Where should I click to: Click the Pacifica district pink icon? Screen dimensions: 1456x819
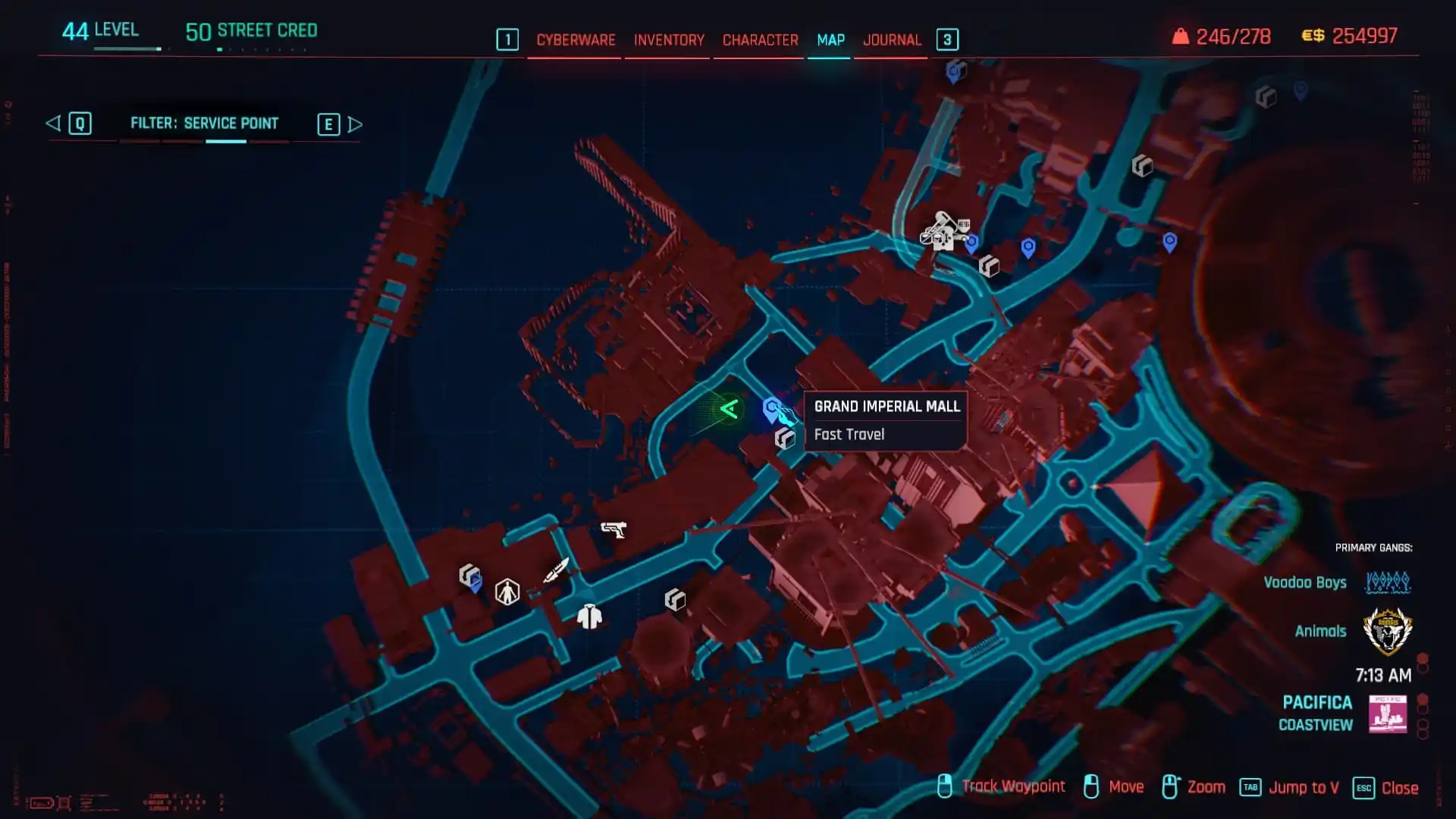click(x=1388, y=714)
